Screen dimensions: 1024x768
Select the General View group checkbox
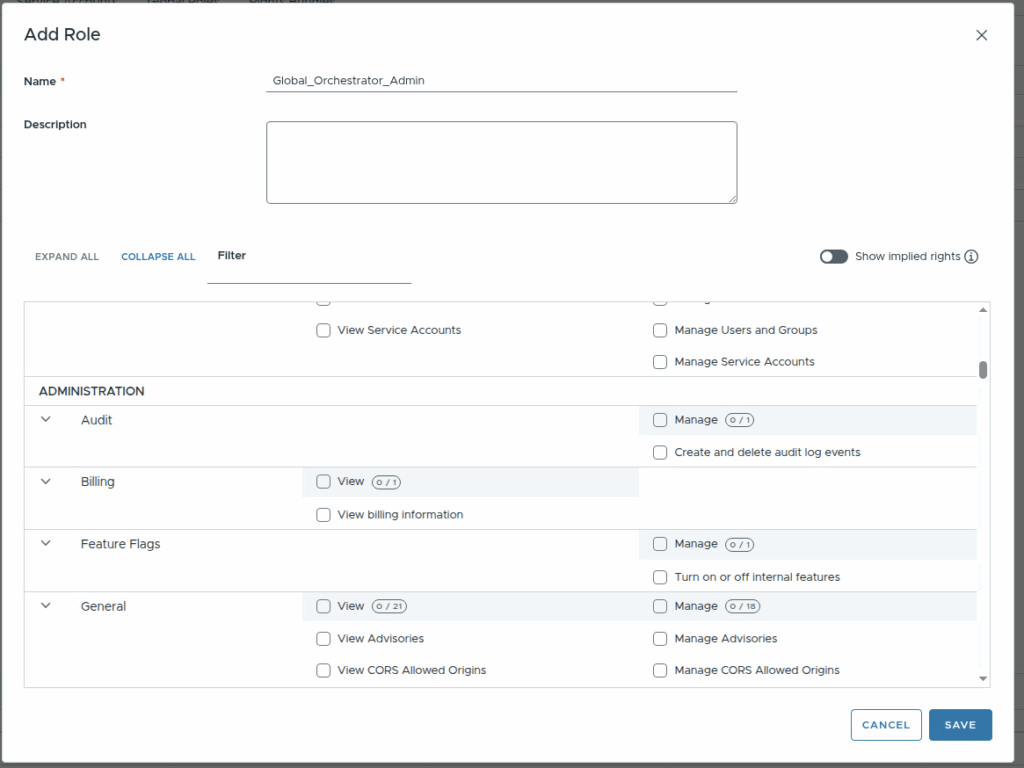click(x=323, y=606)
